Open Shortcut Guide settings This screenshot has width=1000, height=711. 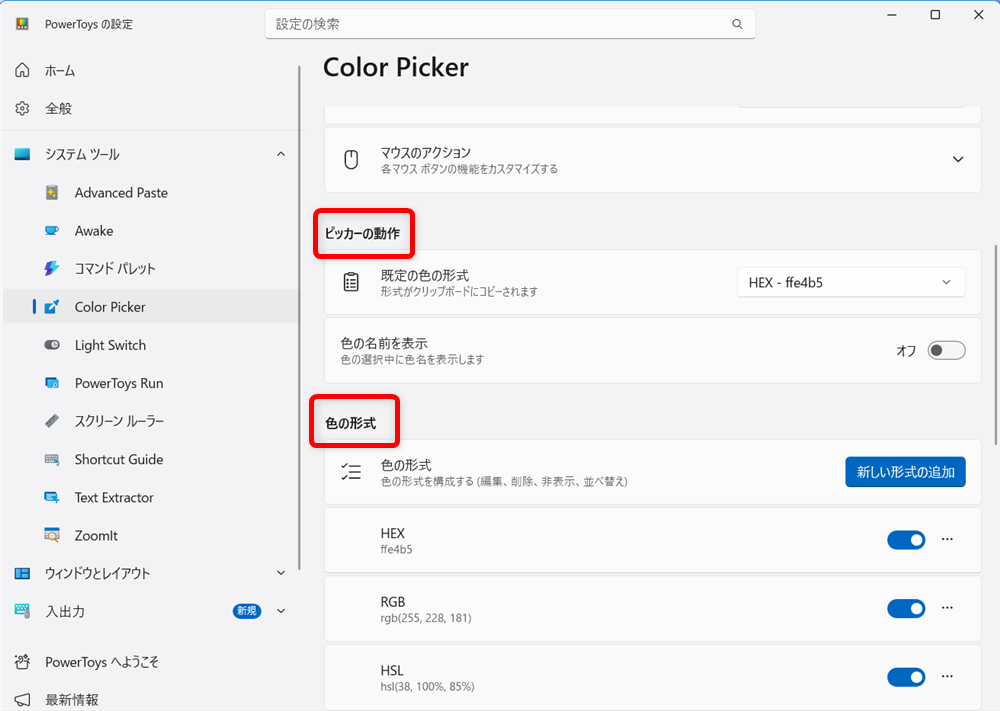(x=120, y=459)
